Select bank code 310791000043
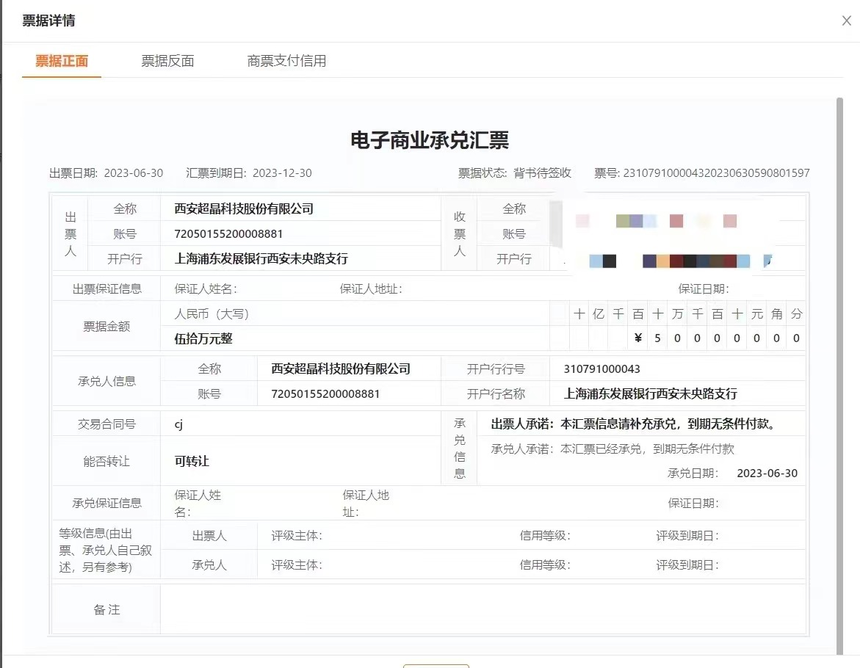The width and height of the screenshot is (860, 668). pyautogui.click(x=602, y=369)
